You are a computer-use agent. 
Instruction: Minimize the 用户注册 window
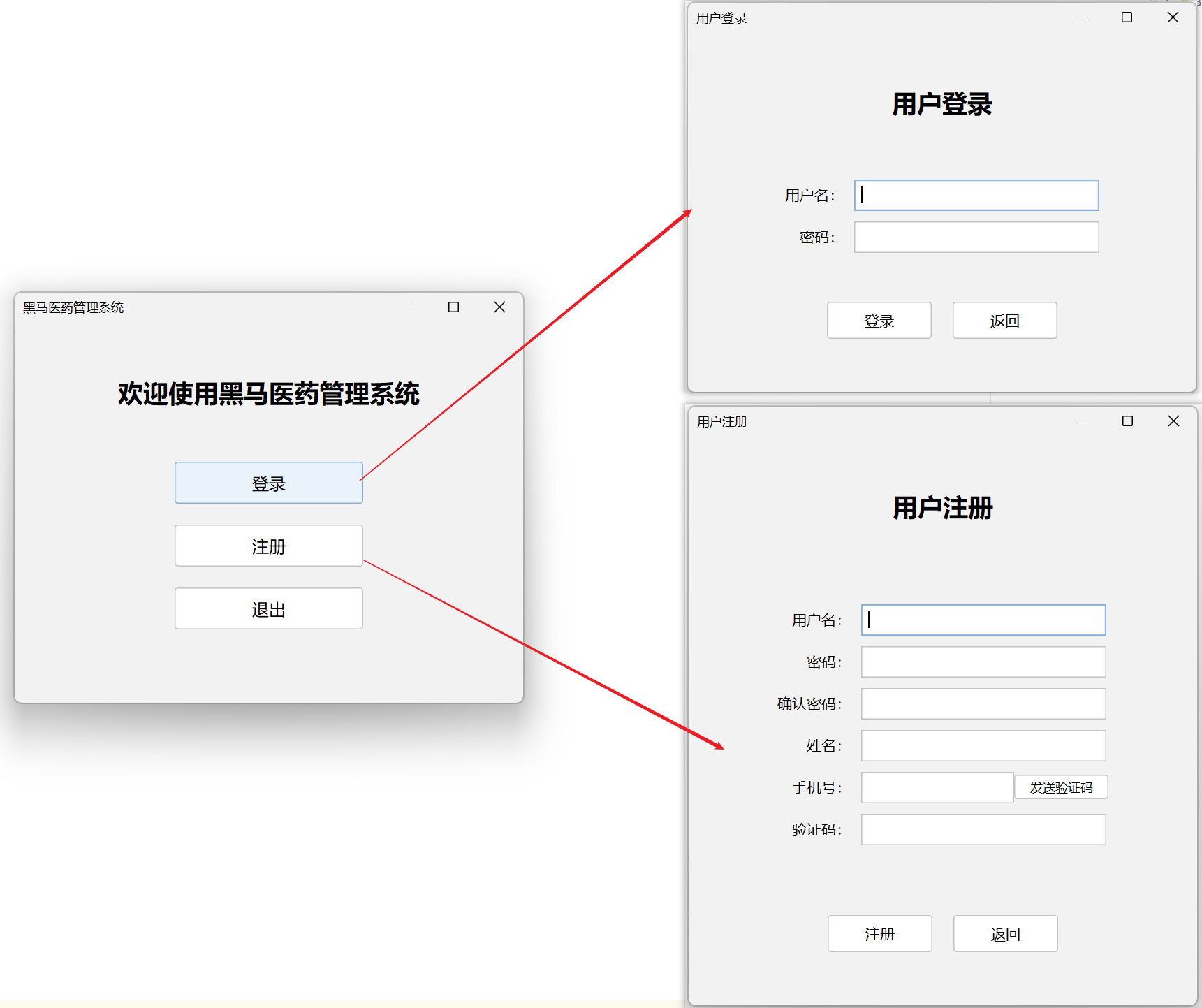[1081, 421]
